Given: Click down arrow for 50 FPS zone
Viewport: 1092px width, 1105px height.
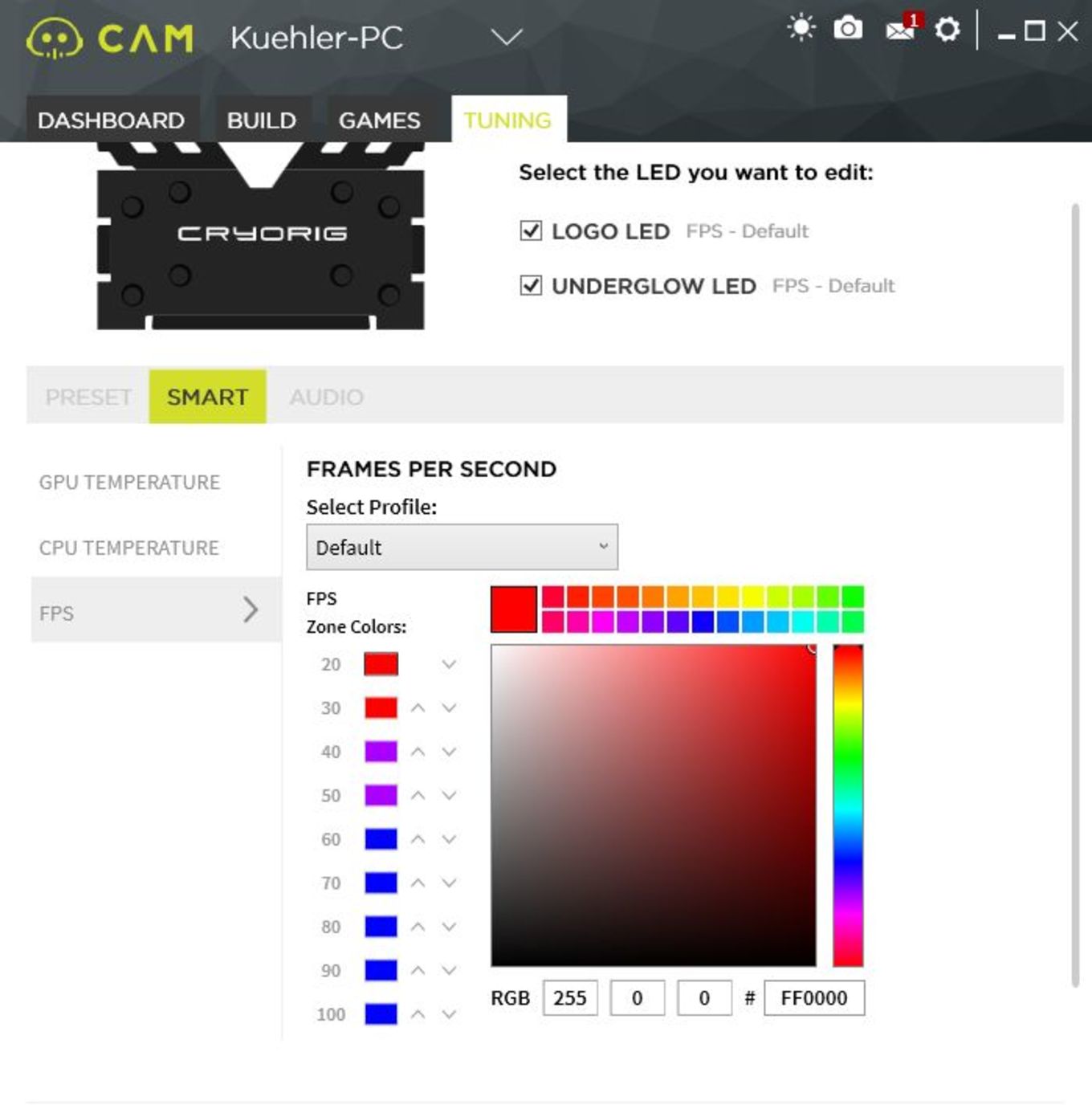Looking at the screenshot, I should (449, 795).
